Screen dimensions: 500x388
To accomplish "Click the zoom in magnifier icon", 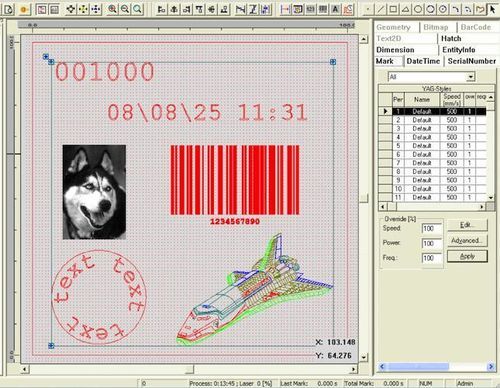I will click(x=113, y=9).
